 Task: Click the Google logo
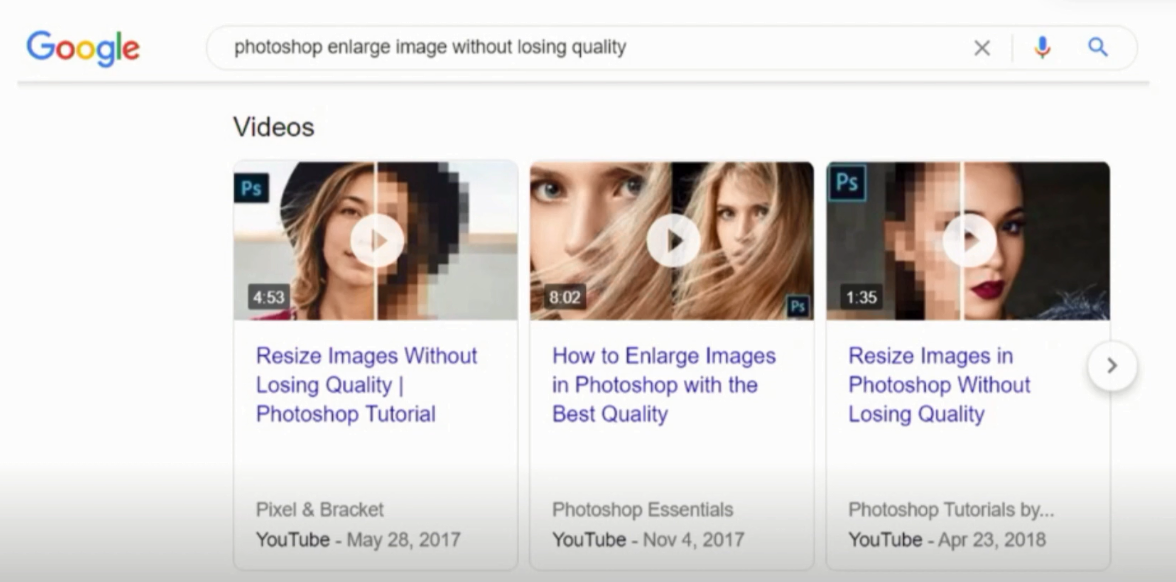83,48
